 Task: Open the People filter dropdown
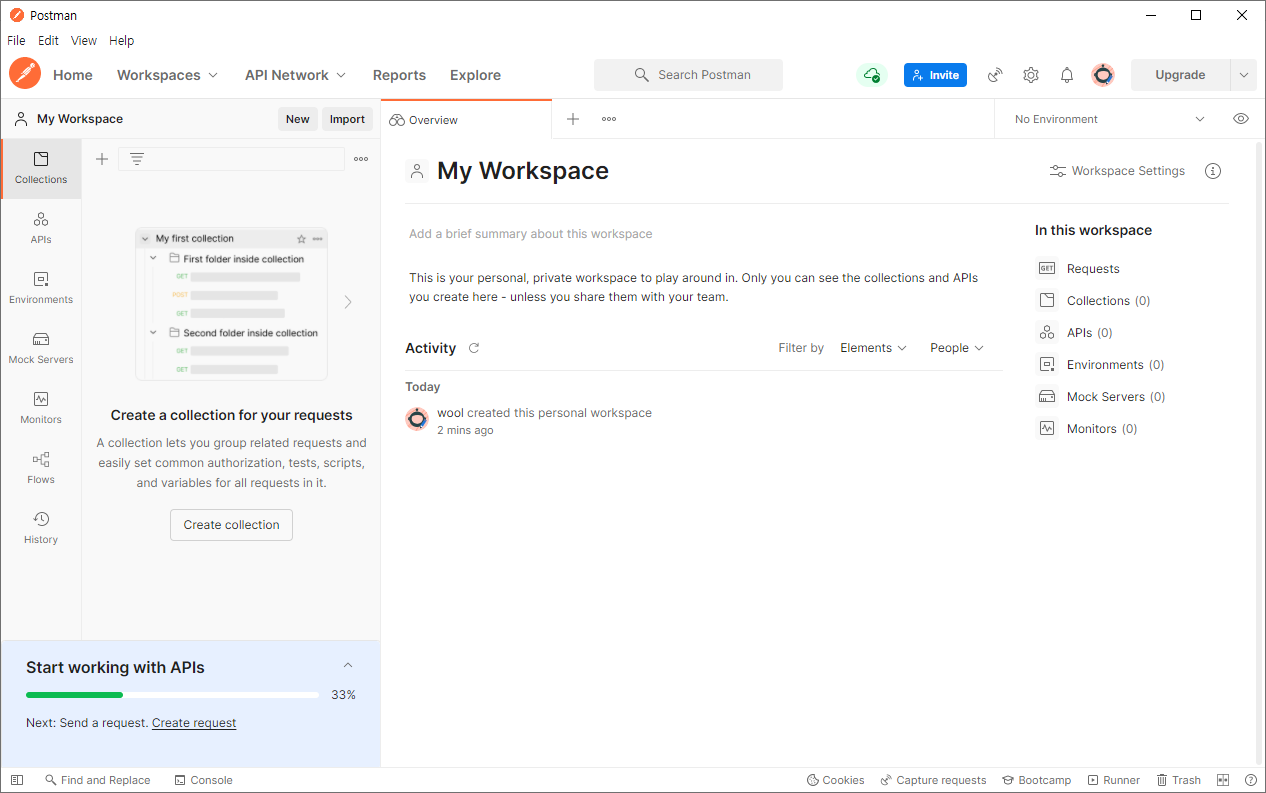click(x=957, y=348)
